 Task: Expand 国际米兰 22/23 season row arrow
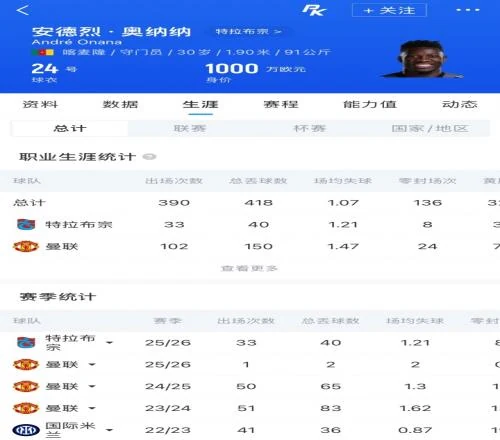pyautogui.click(x=109, y=430)
